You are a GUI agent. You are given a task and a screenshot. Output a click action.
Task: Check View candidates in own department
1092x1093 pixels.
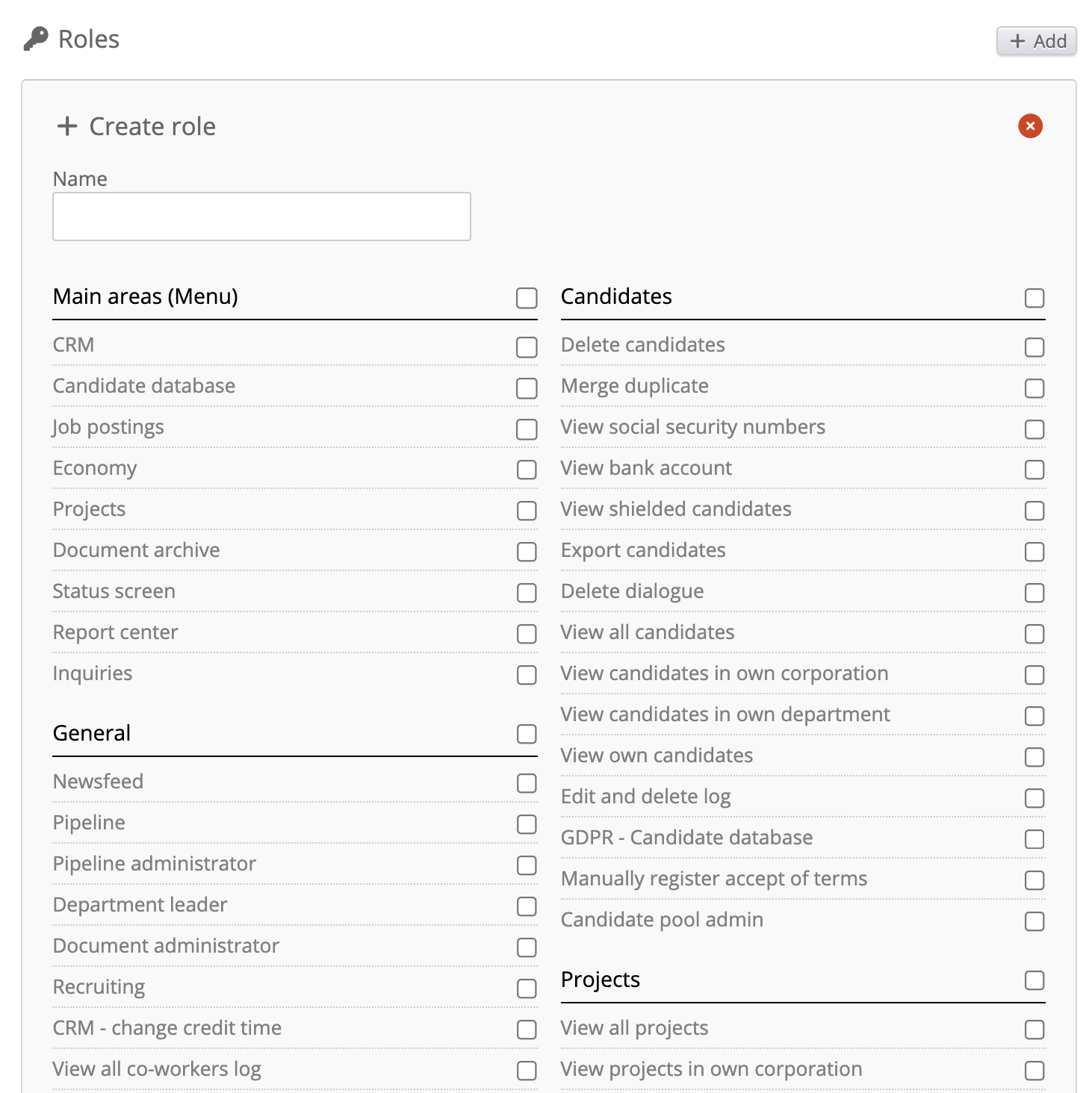click(1034, 716)
